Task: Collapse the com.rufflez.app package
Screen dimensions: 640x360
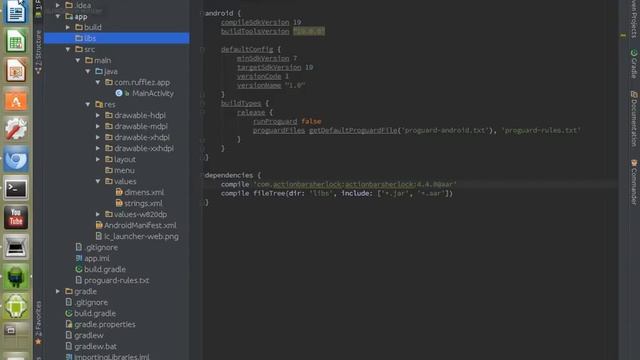Action: (98, 82)
